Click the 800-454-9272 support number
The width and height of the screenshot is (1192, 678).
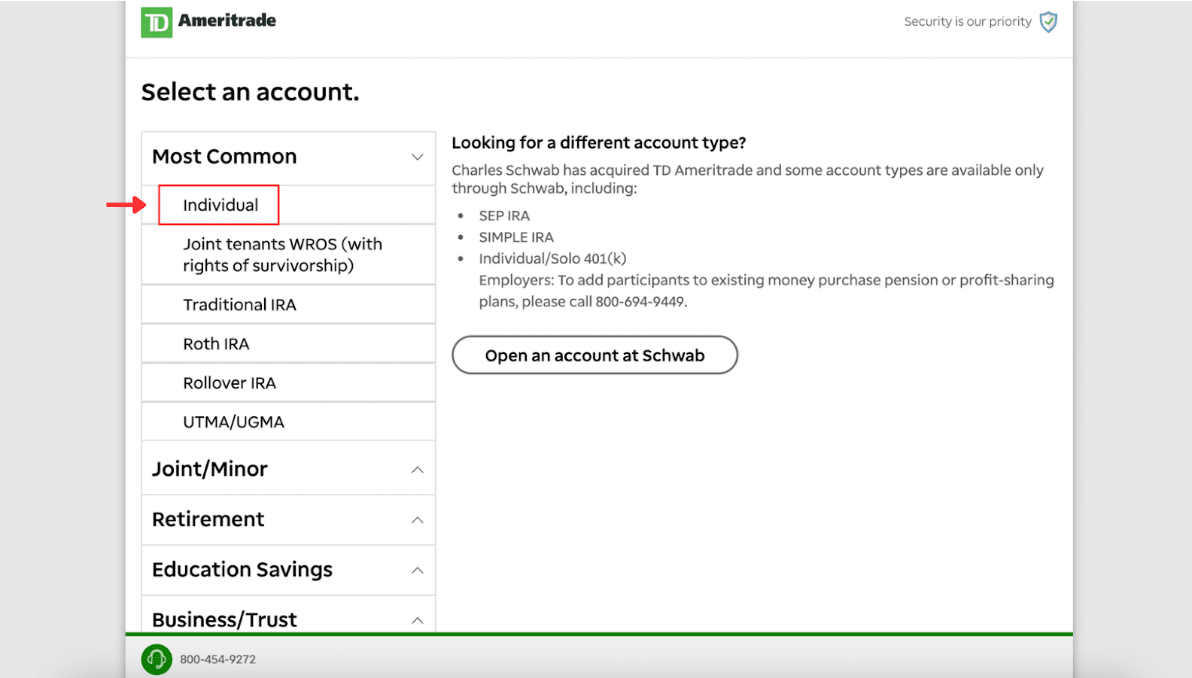(218, 660)
